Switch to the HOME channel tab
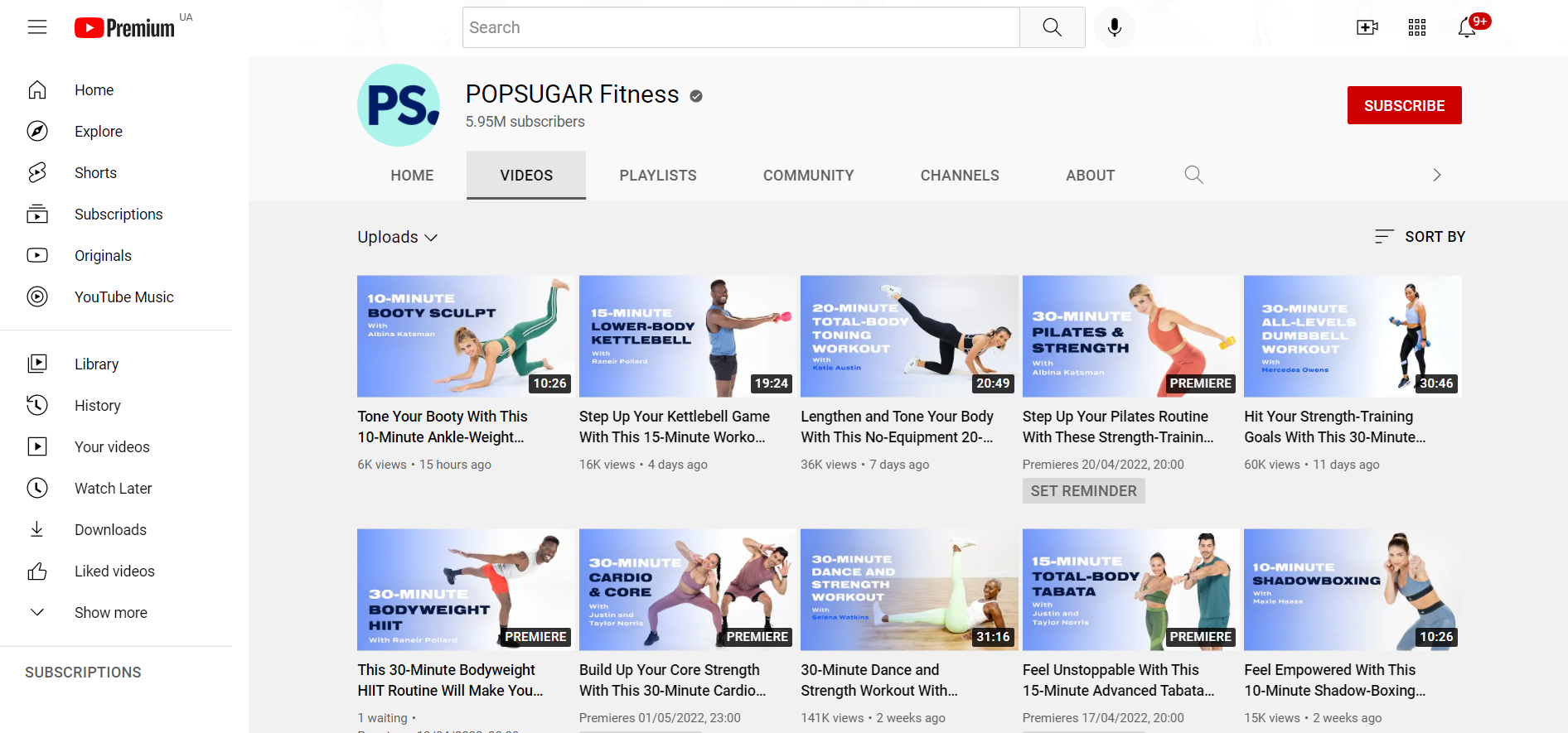This screenshot has width=1568, height=733. click(x=412, y=176)
